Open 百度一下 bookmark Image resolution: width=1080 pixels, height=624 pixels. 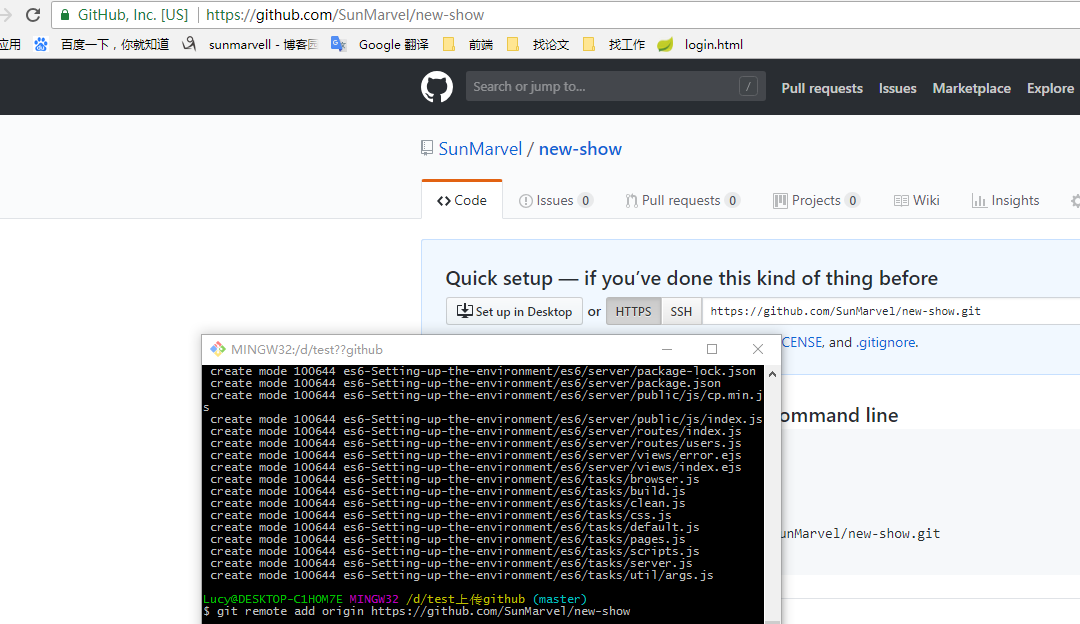click(x=114, y=45)
